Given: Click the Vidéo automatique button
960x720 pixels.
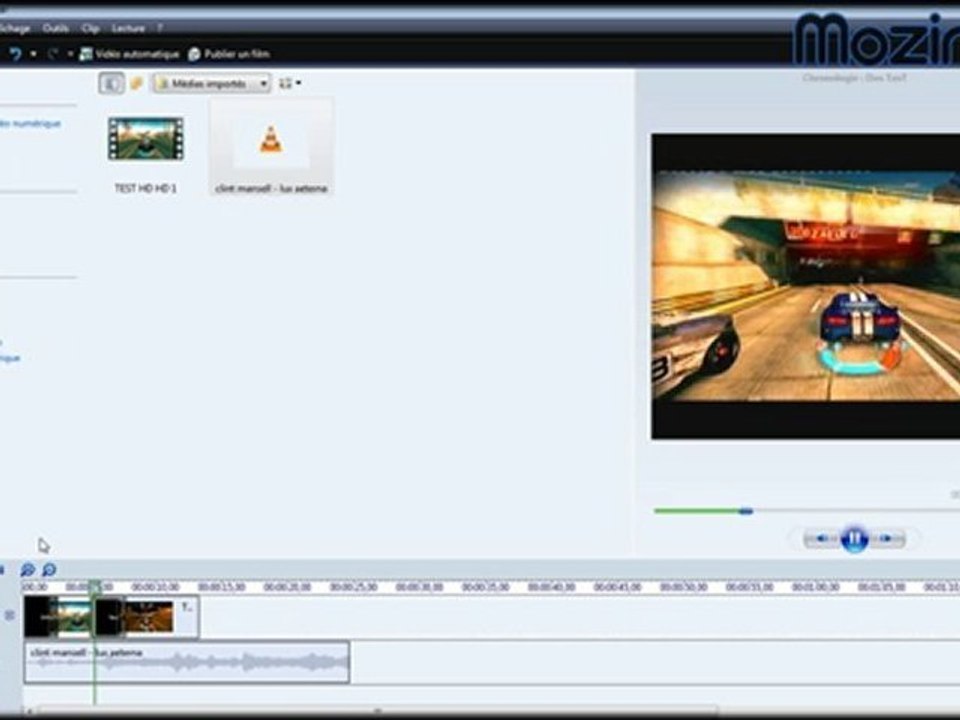Looking at the screenshot, I should pyautogui.click(x=129, y=54).
